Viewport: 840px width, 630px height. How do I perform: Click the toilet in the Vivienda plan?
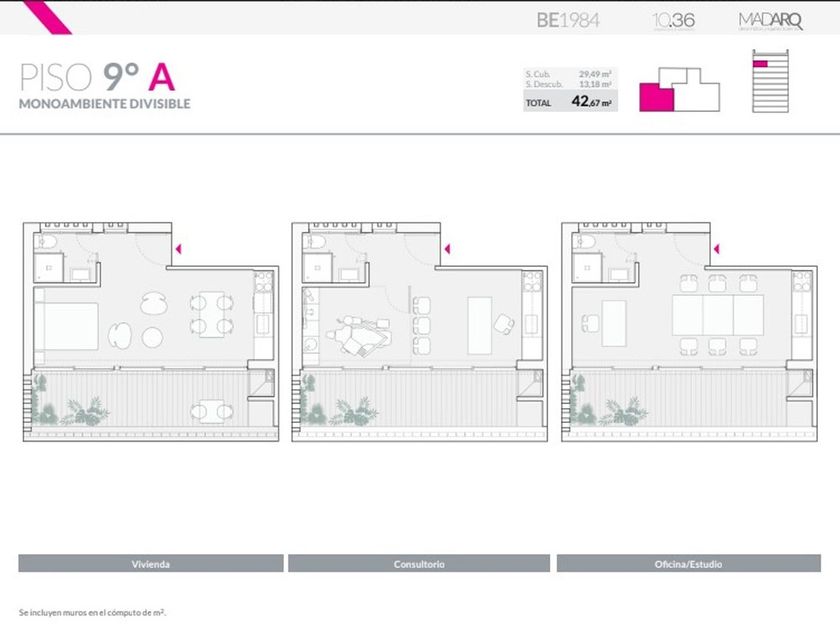45,243
